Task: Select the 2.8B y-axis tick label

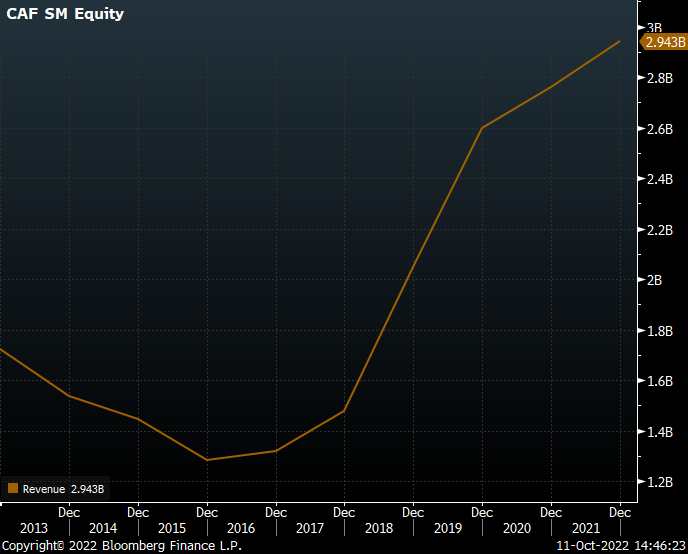Action: click(659, 78)
